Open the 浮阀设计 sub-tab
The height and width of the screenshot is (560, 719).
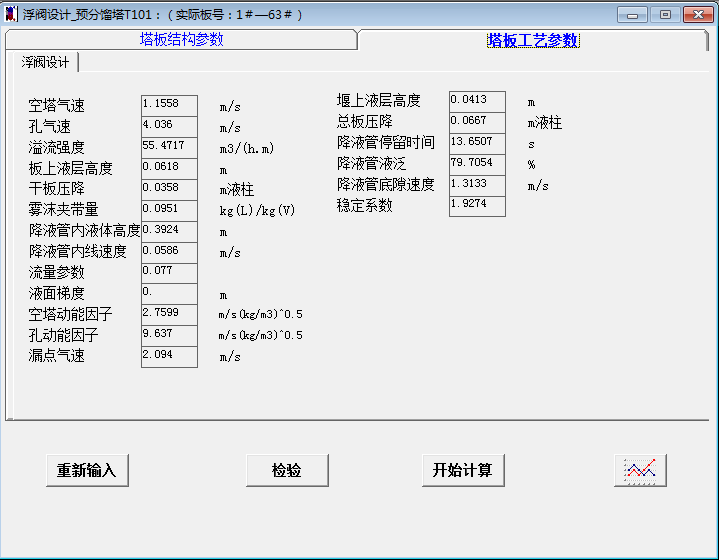coord(45,62)
